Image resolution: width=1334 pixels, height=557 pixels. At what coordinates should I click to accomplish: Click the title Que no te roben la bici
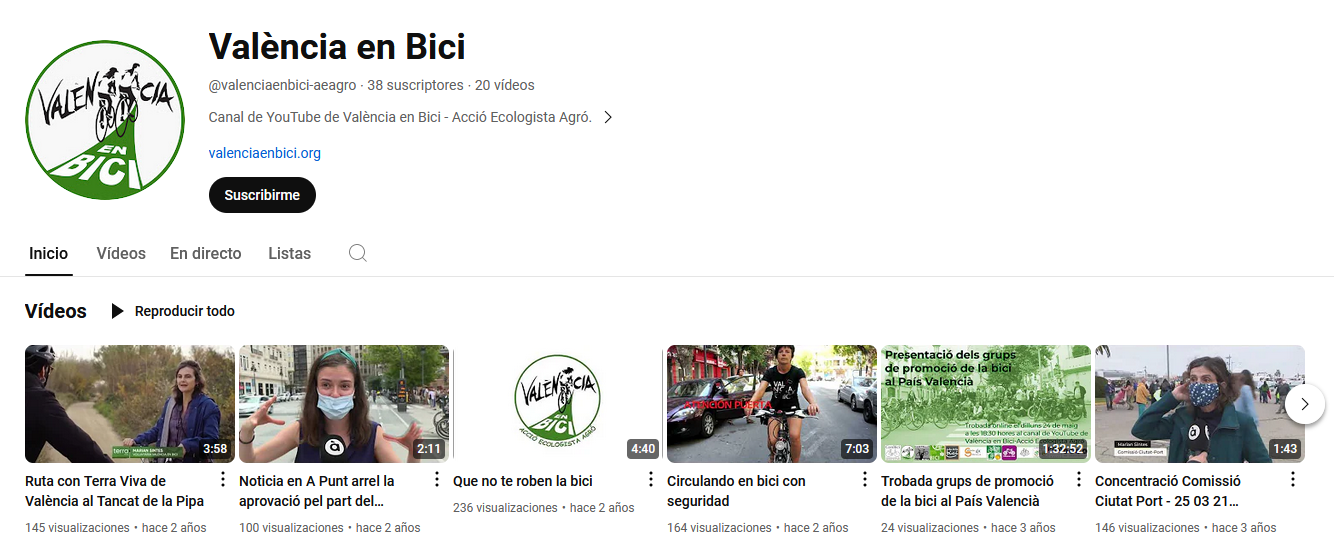pos(523,481)
